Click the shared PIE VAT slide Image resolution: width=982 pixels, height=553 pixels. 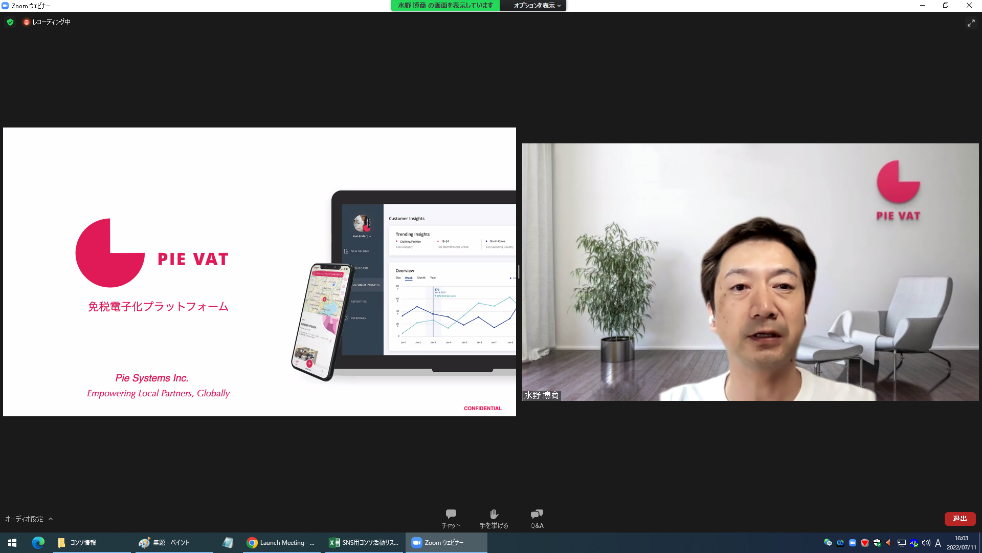pos(259,272)
